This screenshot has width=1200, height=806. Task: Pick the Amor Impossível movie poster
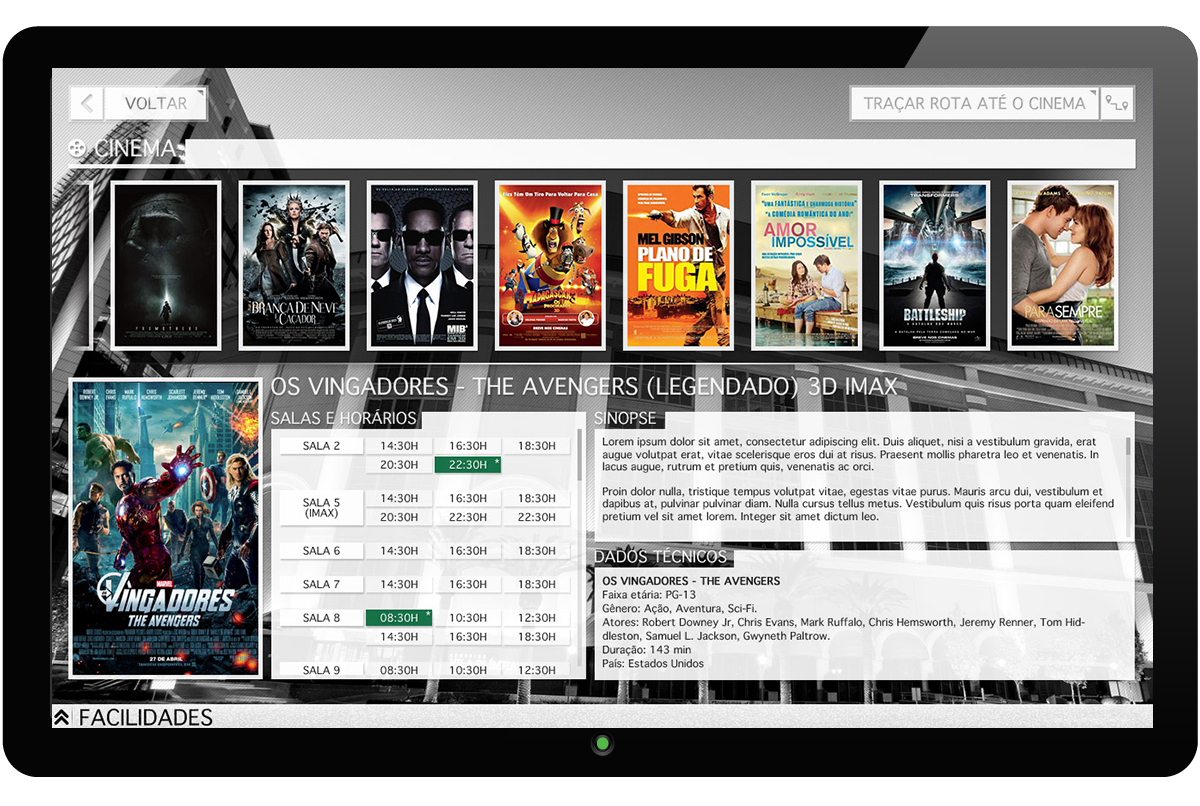pos(806,265)
